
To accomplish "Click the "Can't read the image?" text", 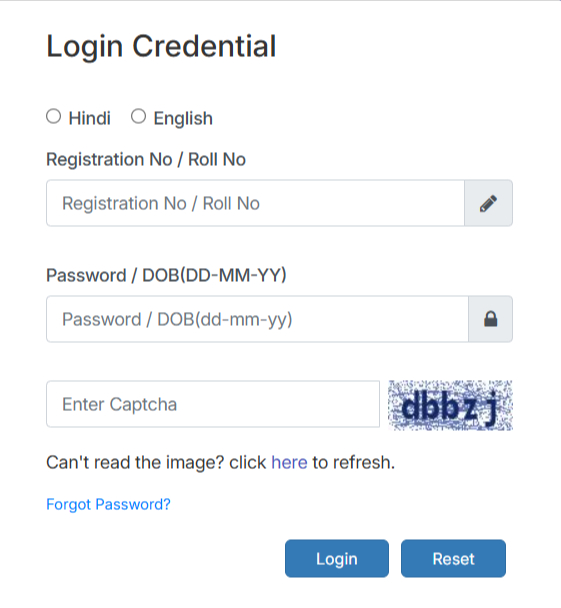I will pos(135,463).
